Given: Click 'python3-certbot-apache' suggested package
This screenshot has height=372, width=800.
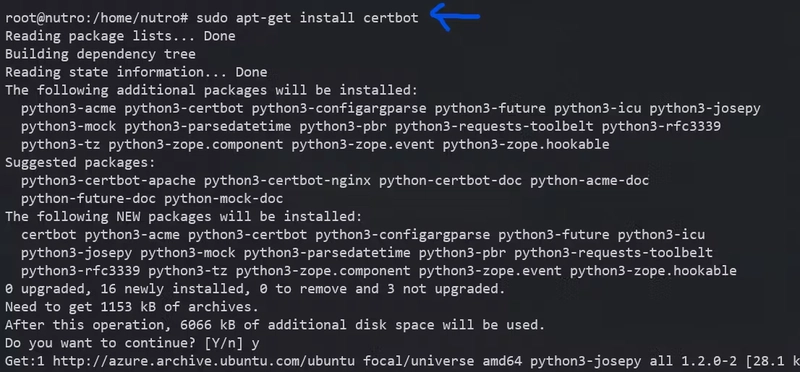Looking at the screenshot, I should [x=108, y=181].
